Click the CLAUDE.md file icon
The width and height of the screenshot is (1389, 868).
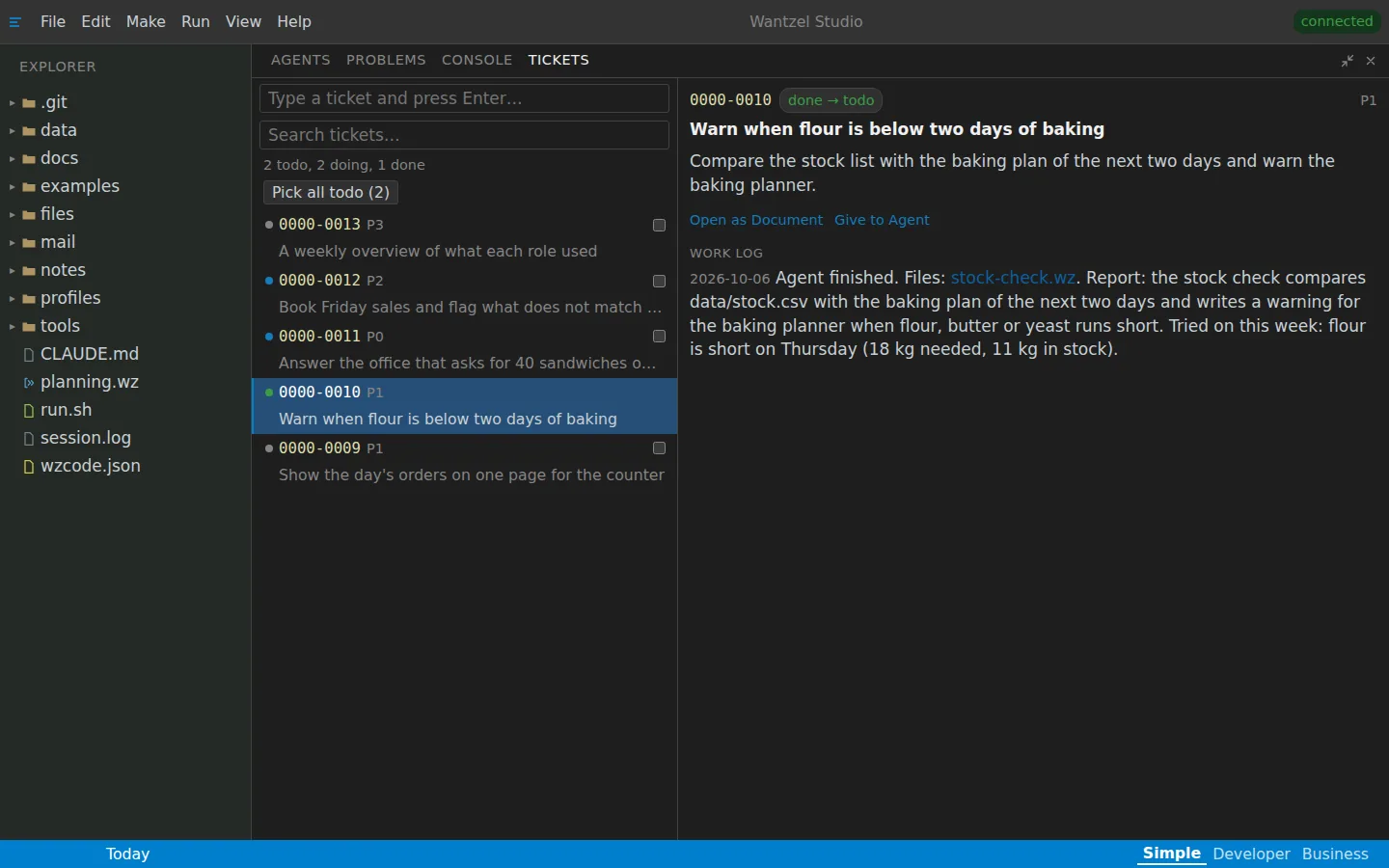(29, 355)
